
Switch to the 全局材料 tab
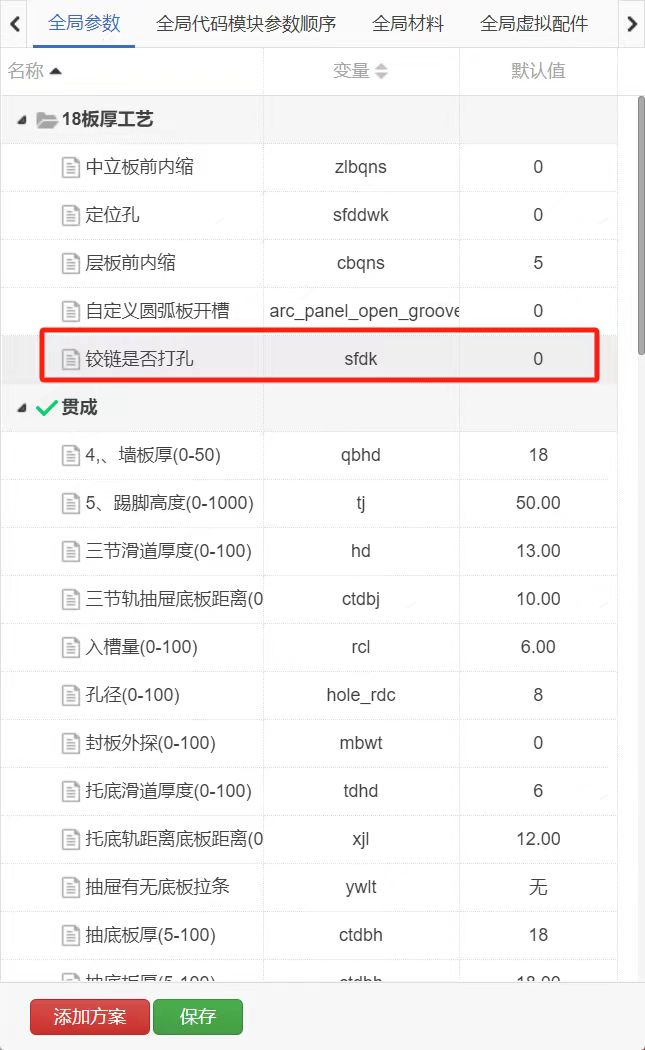(x=408, y=24)
